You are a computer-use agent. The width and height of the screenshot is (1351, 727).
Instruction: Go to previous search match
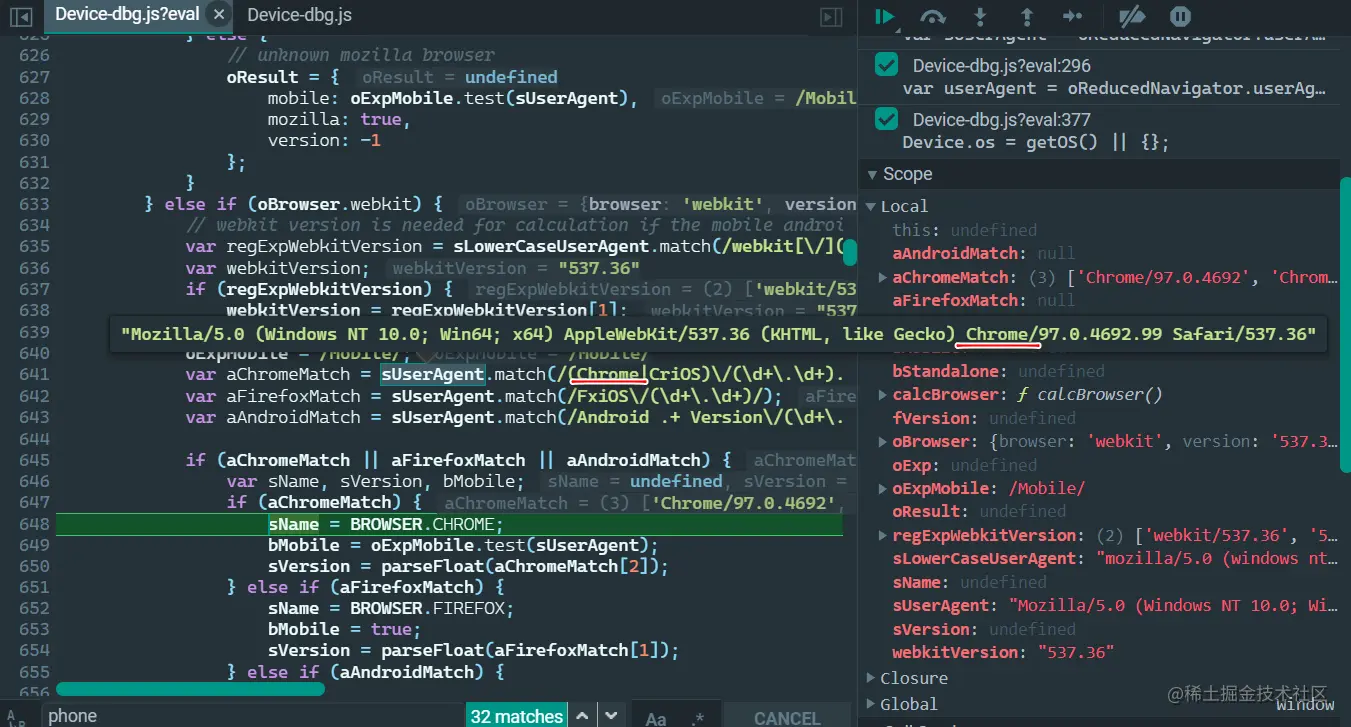click(x=582, y=716)
